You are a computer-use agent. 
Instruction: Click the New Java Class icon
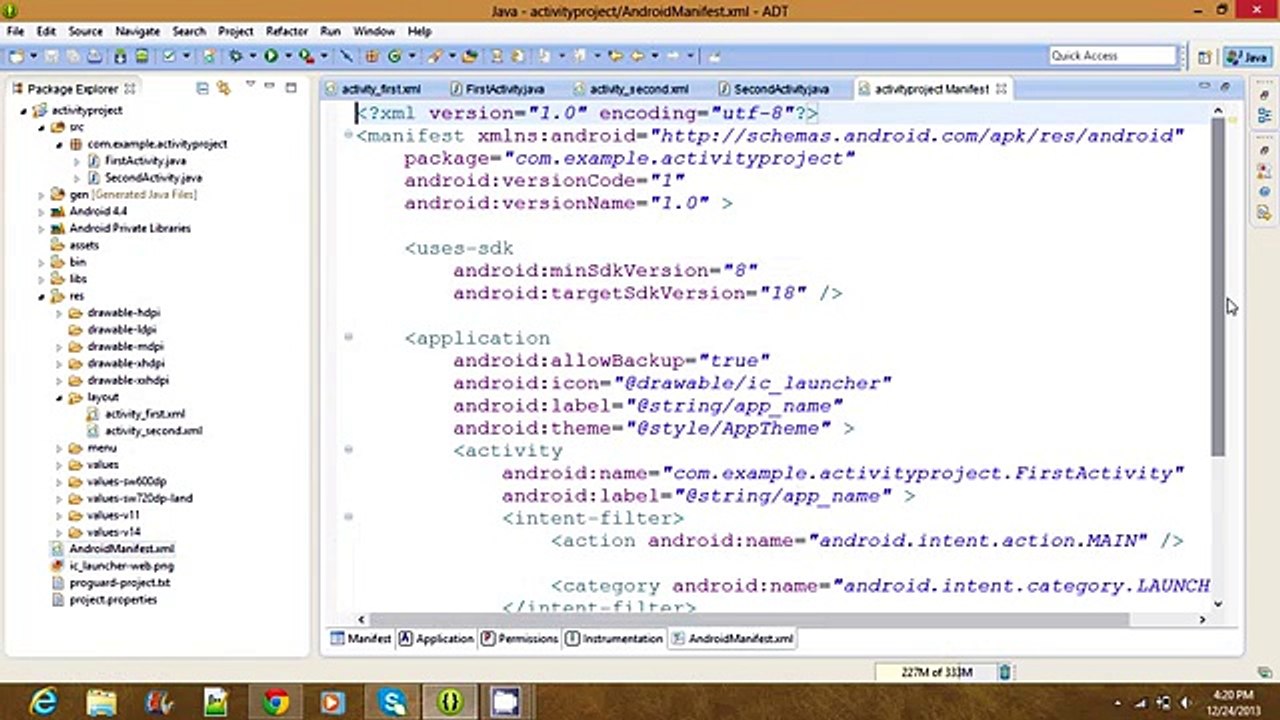tap(395, 56)
